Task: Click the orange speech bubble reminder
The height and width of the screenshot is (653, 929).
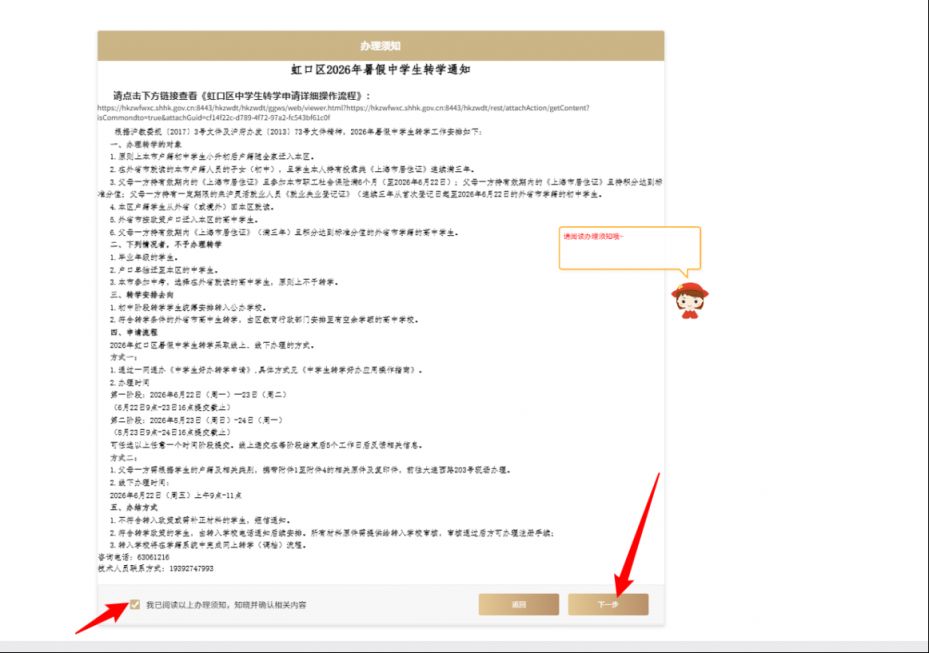Action: pos(630,251)
